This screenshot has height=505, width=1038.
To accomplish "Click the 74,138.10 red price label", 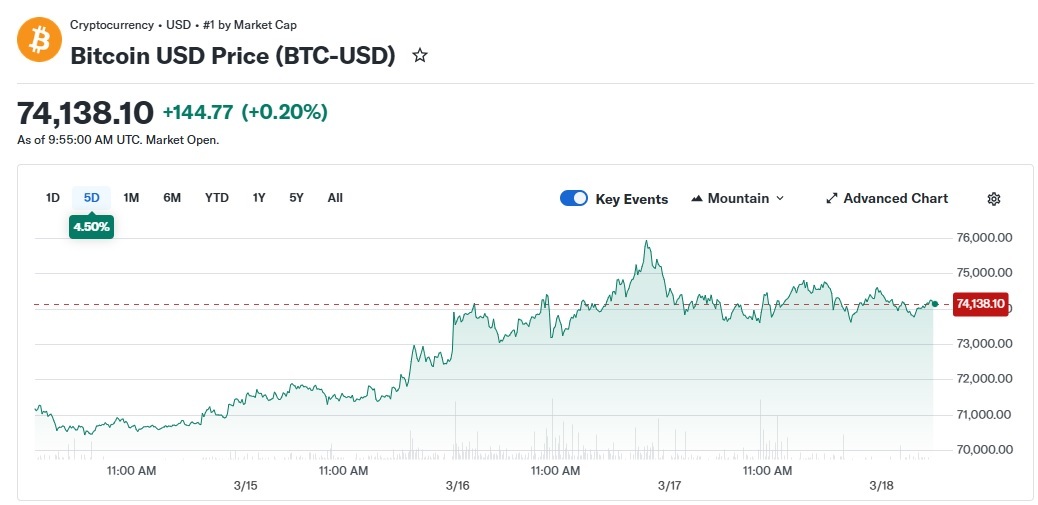I will point(980,304).
